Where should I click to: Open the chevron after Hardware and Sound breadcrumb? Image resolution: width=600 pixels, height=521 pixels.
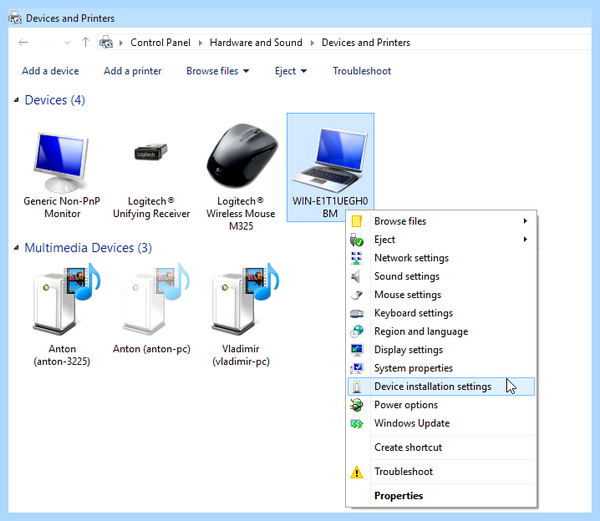tap(312, 43)
